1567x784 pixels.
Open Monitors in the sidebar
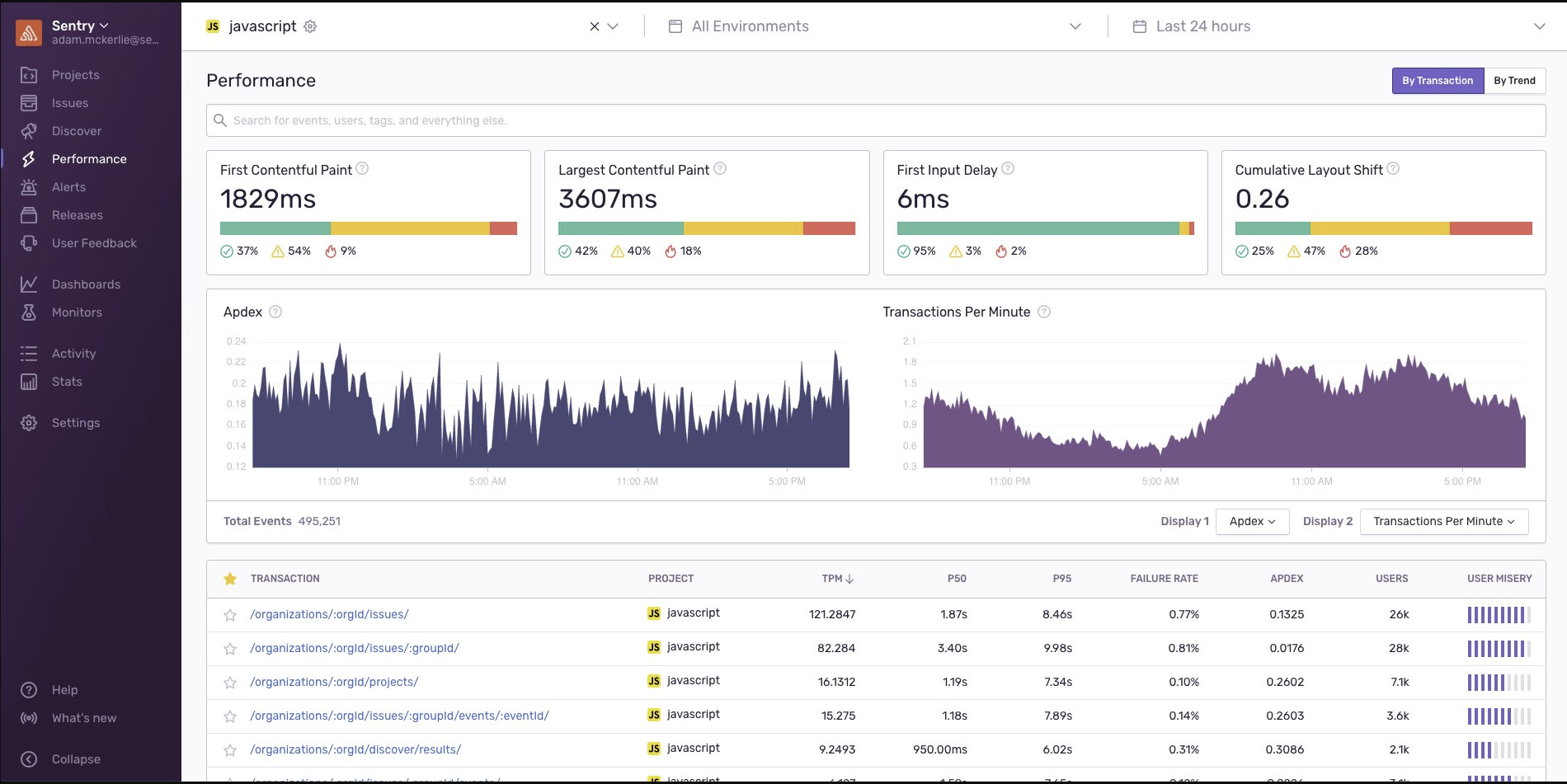pos(78,312)
